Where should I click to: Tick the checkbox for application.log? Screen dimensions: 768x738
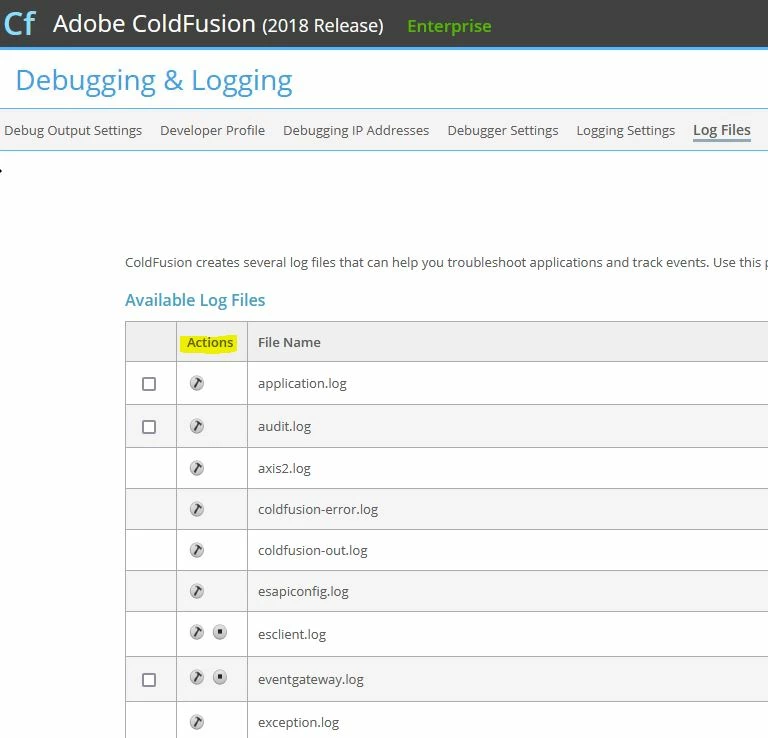tap(149, 384)
